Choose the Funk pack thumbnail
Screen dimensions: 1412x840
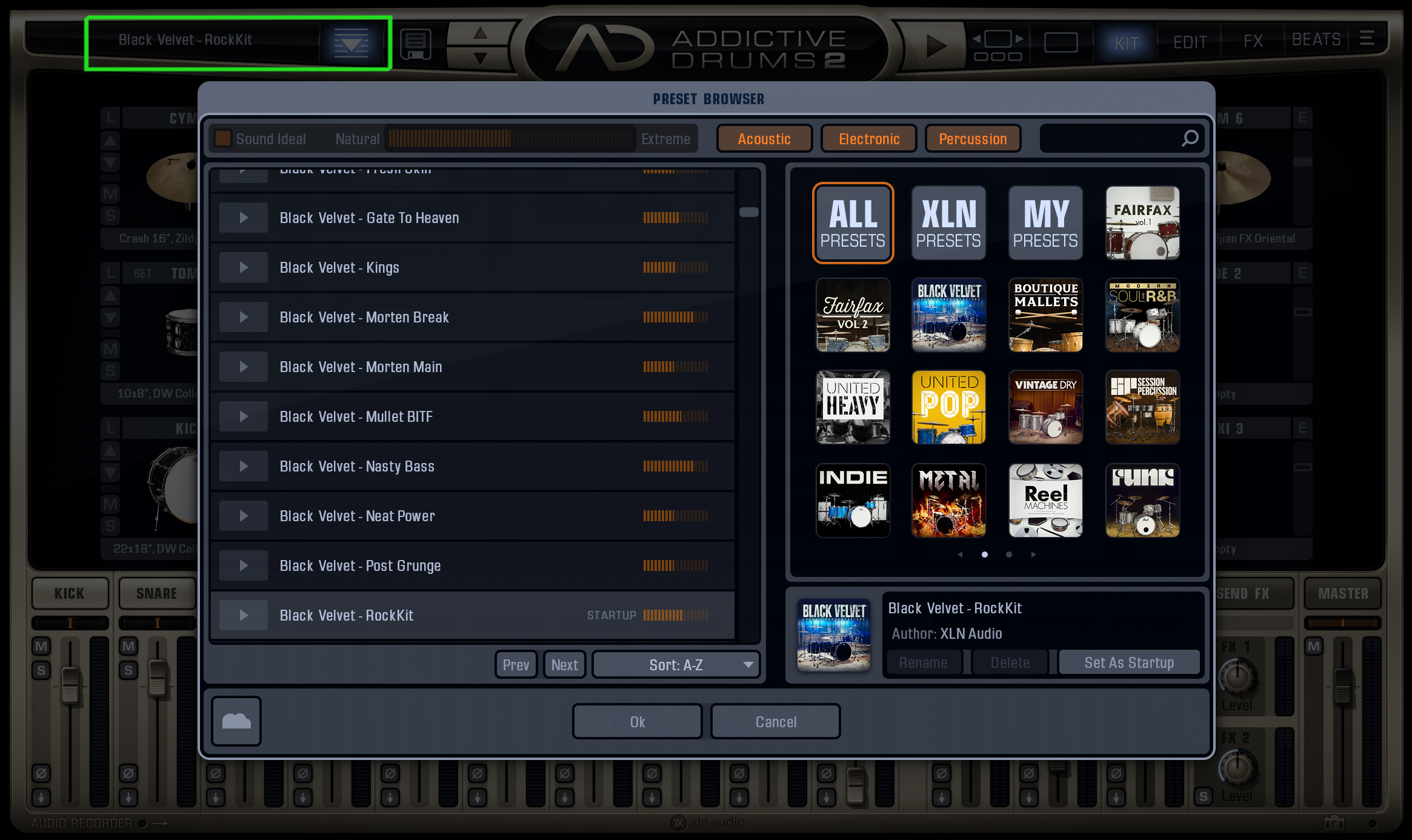tap(1142, 501)
